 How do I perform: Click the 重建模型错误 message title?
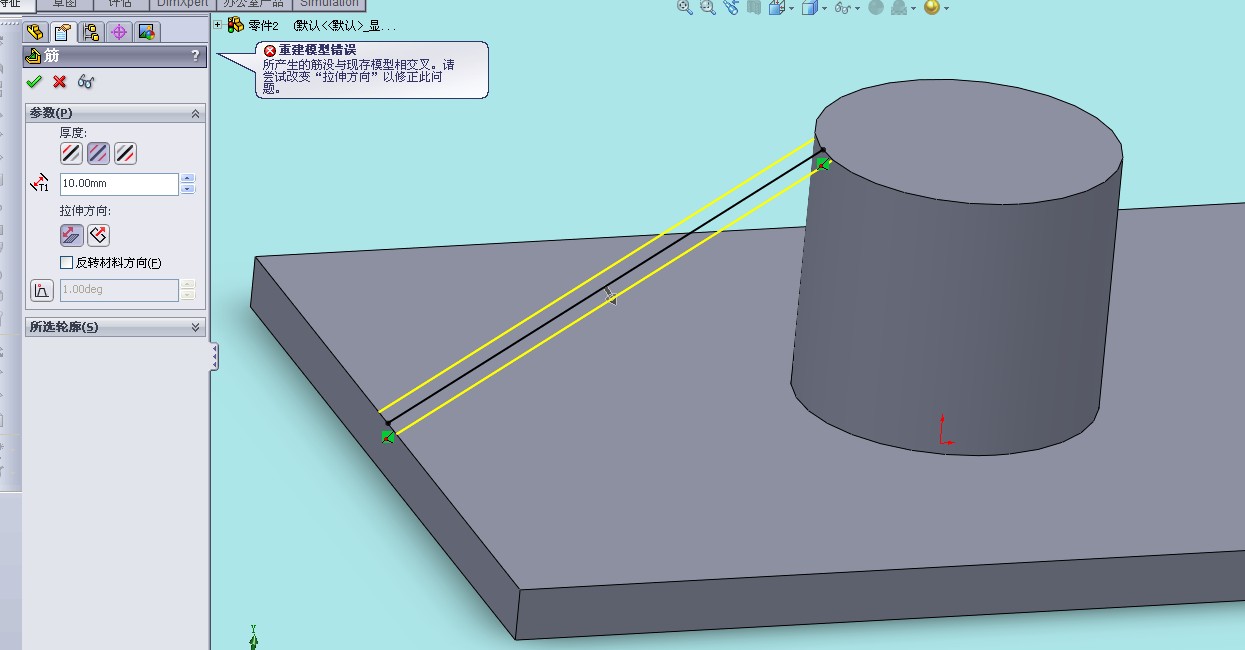click(x=317, y=50)
